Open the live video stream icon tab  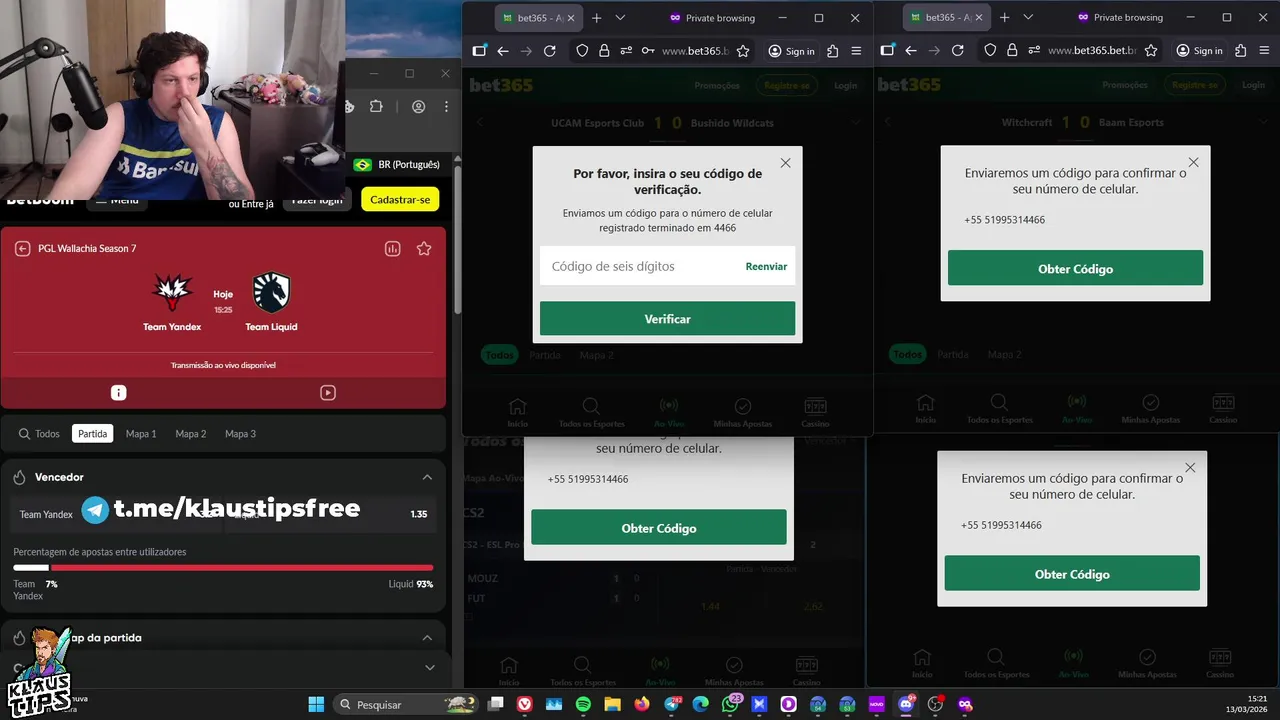(328, 393)
